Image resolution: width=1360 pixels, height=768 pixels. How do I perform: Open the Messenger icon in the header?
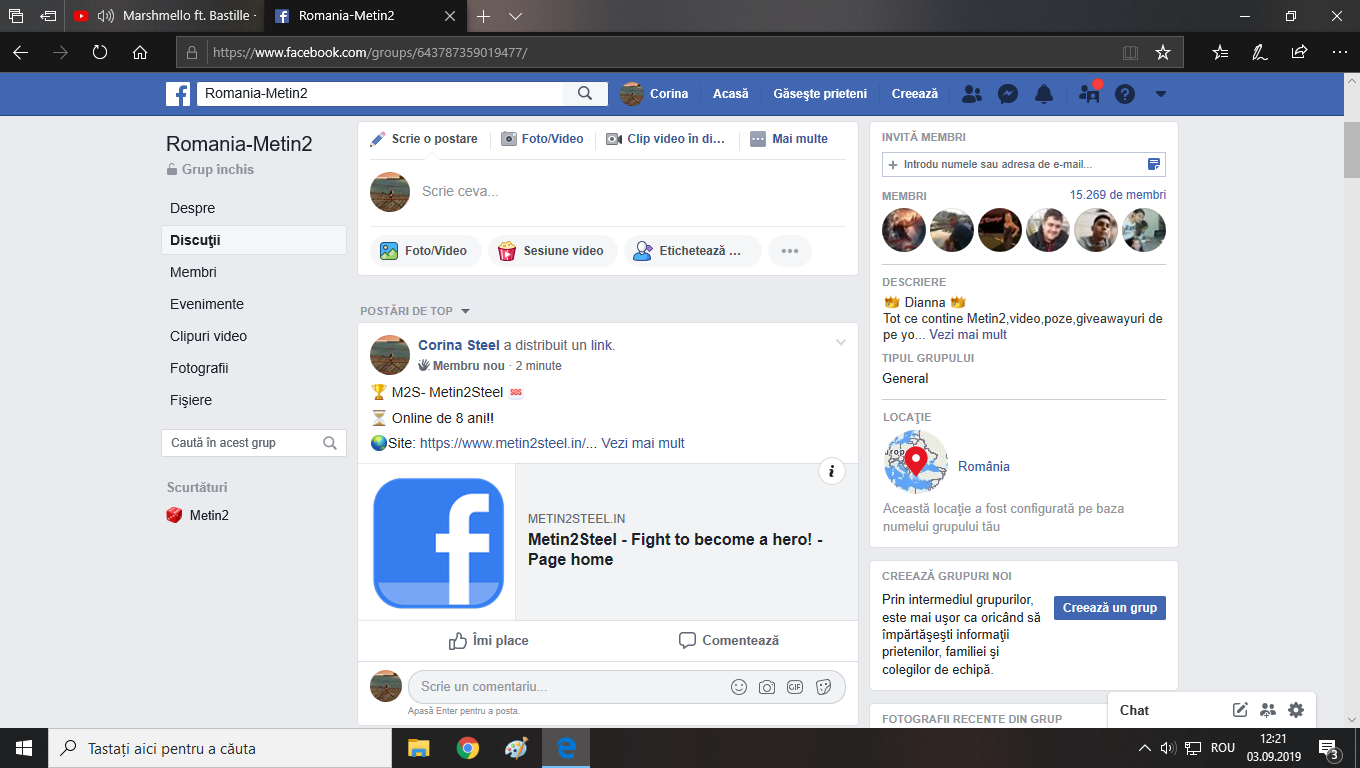[x=1008, y=94]
